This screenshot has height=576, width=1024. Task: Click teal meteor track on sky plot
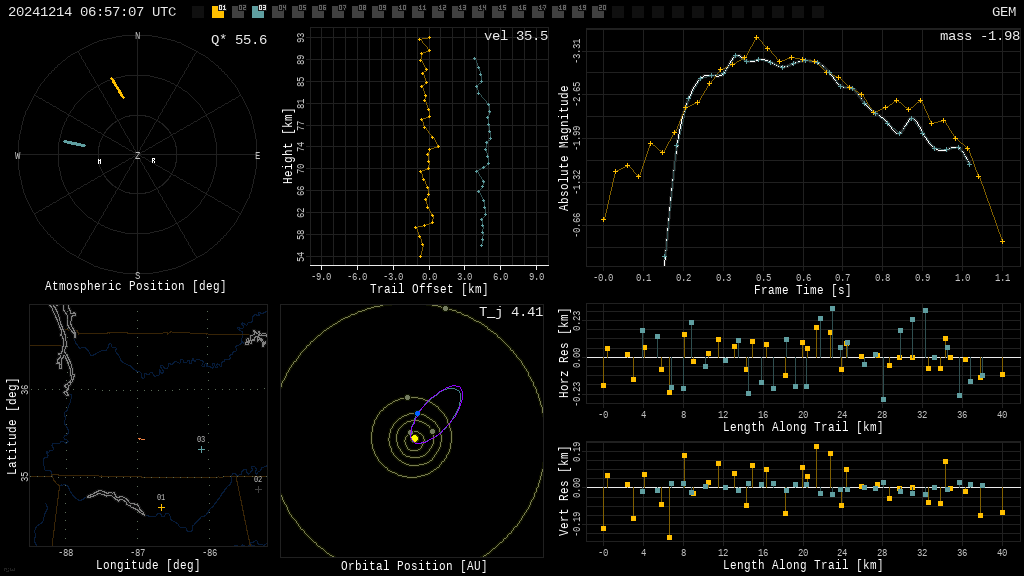tap(74, 144)
